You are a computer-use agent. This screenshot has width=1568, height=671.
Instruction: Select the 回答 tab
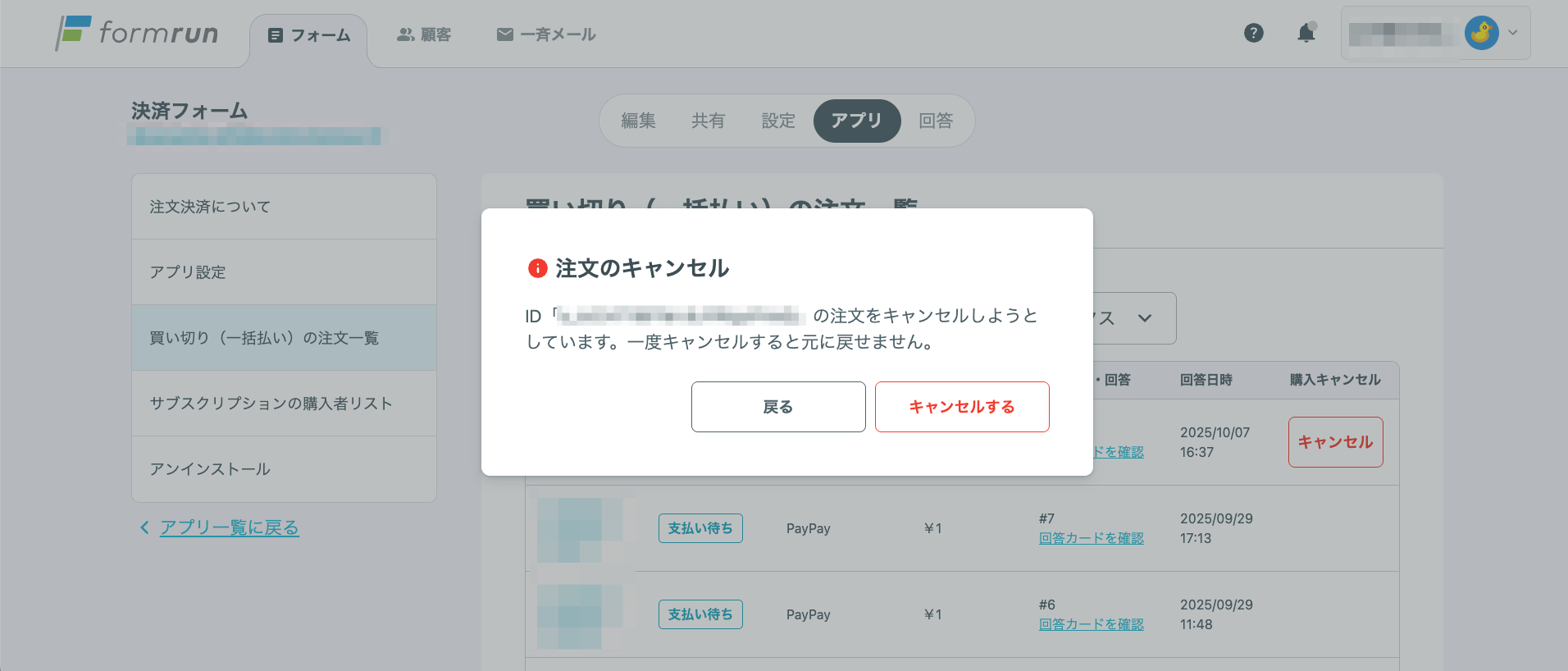935,121
